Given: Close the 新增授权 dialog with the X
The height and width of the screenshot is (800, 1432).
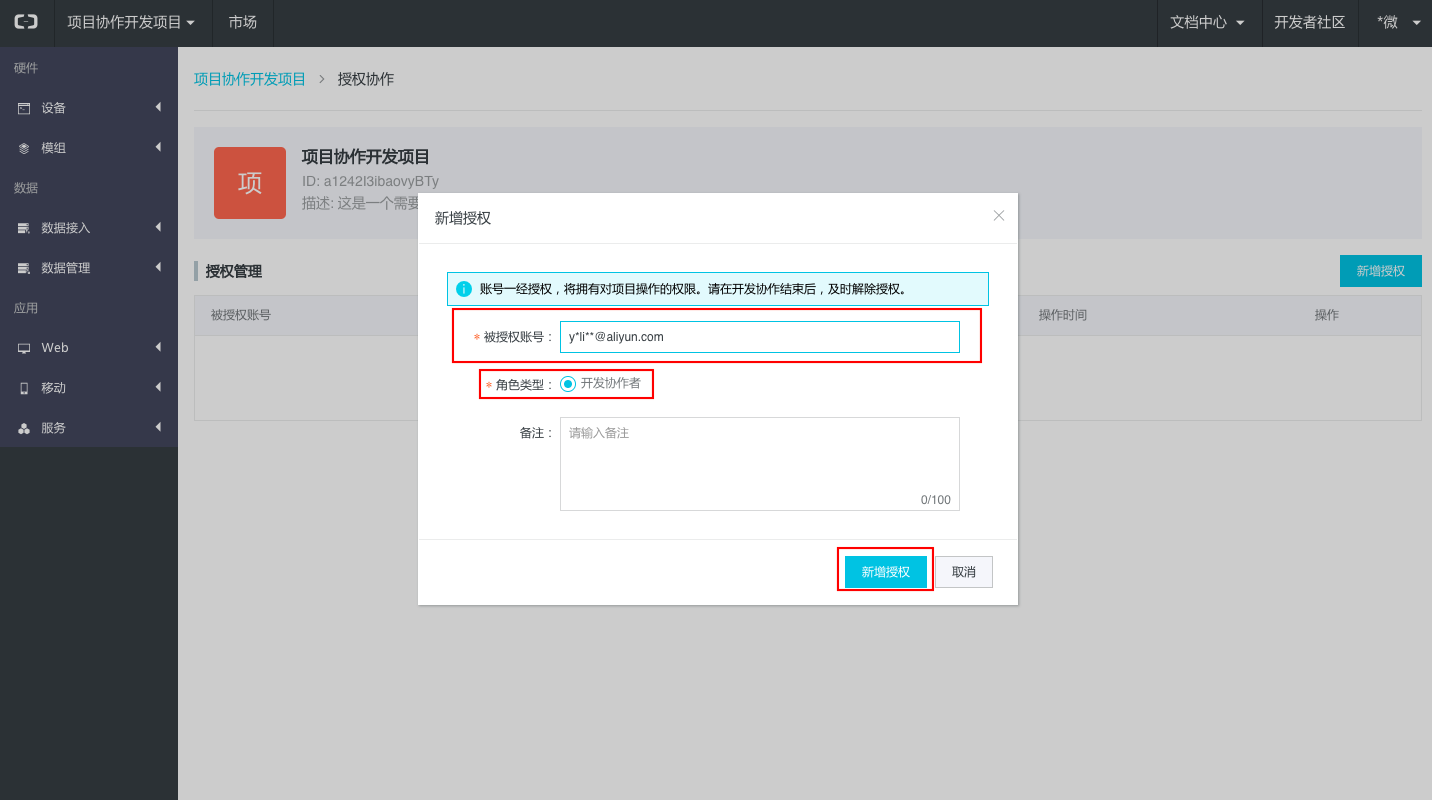Looking at the screenshot, I should point(998,215).
